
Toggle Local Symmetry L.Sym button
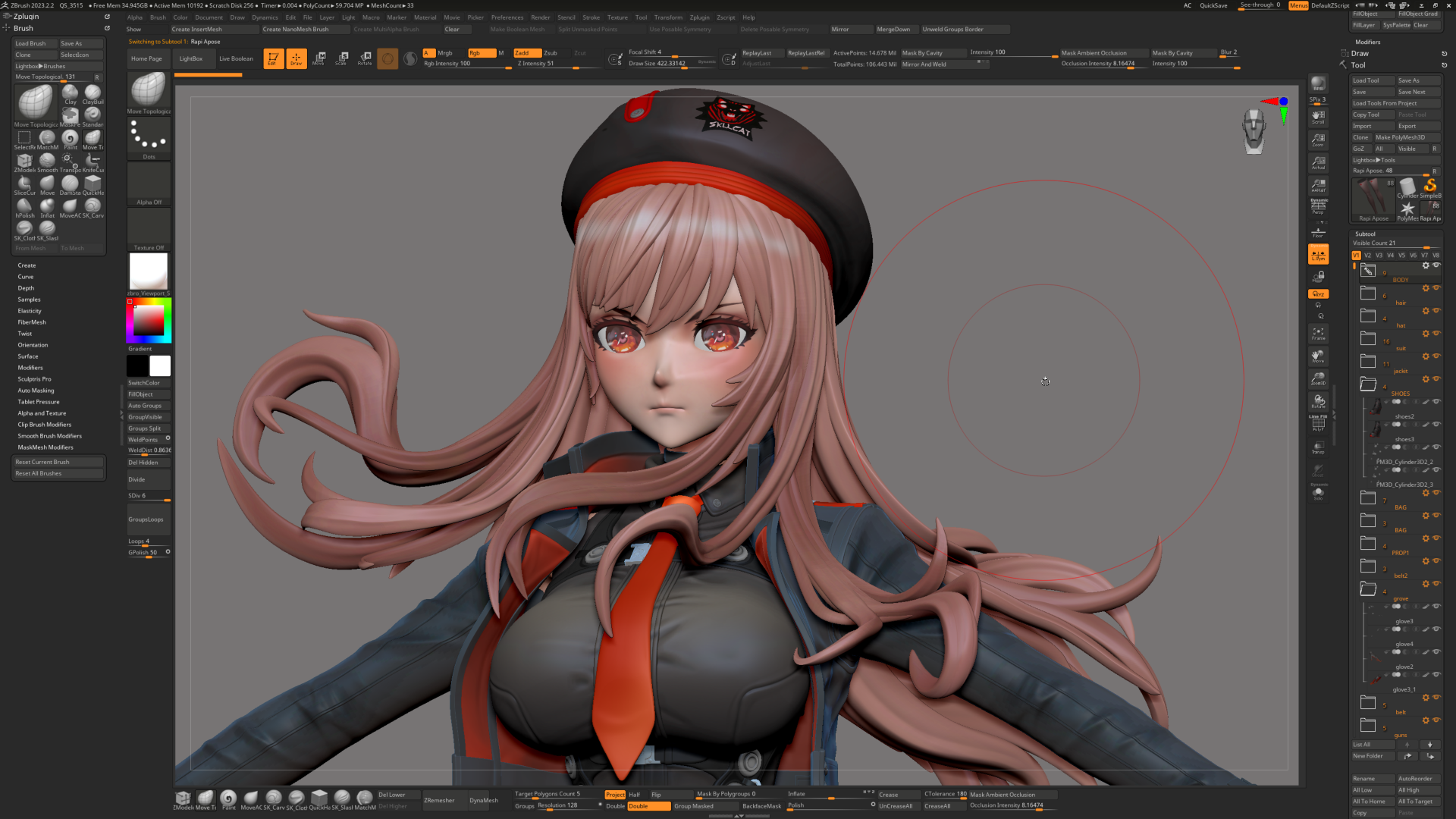(1318, 254)
